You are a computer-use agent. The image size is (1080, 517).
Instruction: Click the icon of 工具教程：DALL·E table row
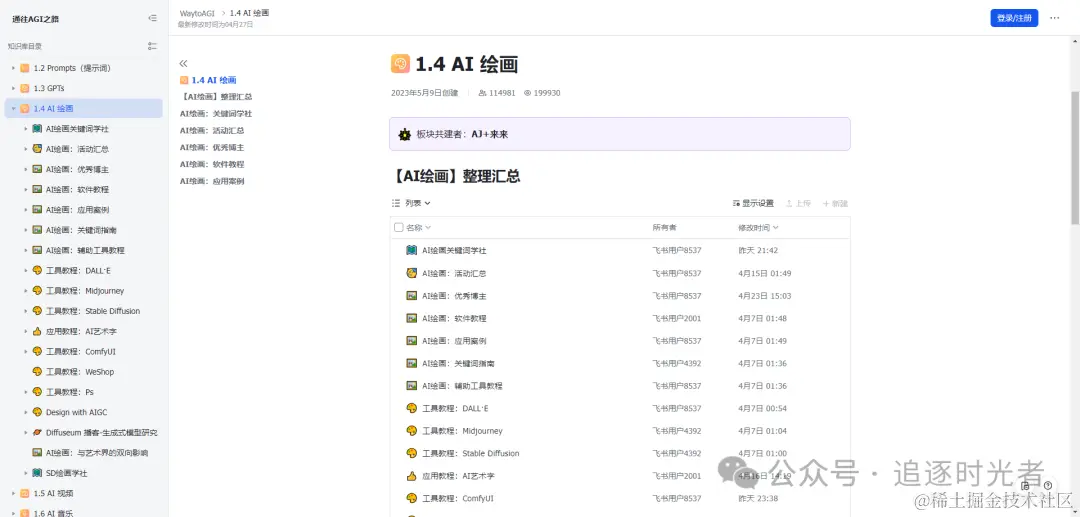click(412, 408)
